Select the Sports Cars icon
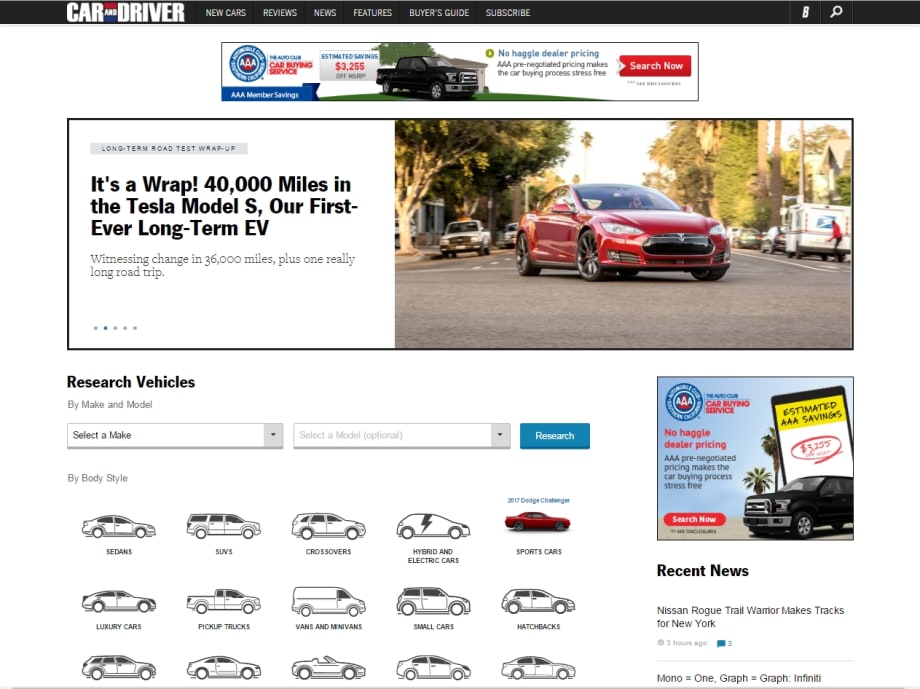The image size is (920, 689). (x=537, y=522)
